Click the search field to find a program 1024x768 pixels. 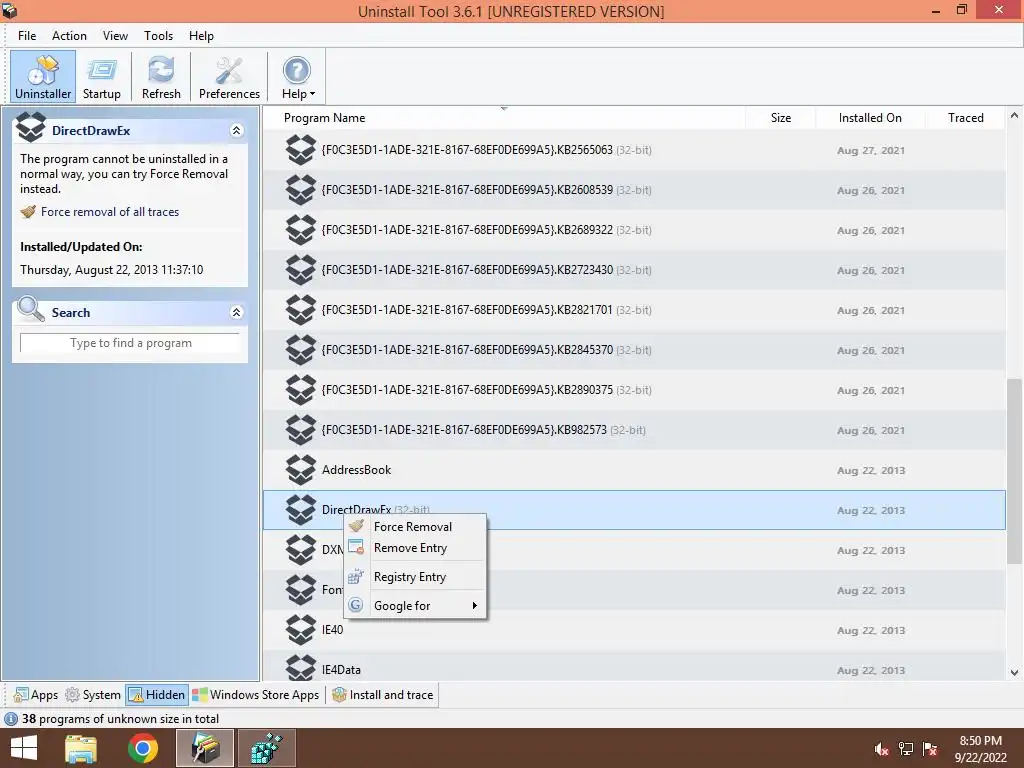click(x=131, y=343)
